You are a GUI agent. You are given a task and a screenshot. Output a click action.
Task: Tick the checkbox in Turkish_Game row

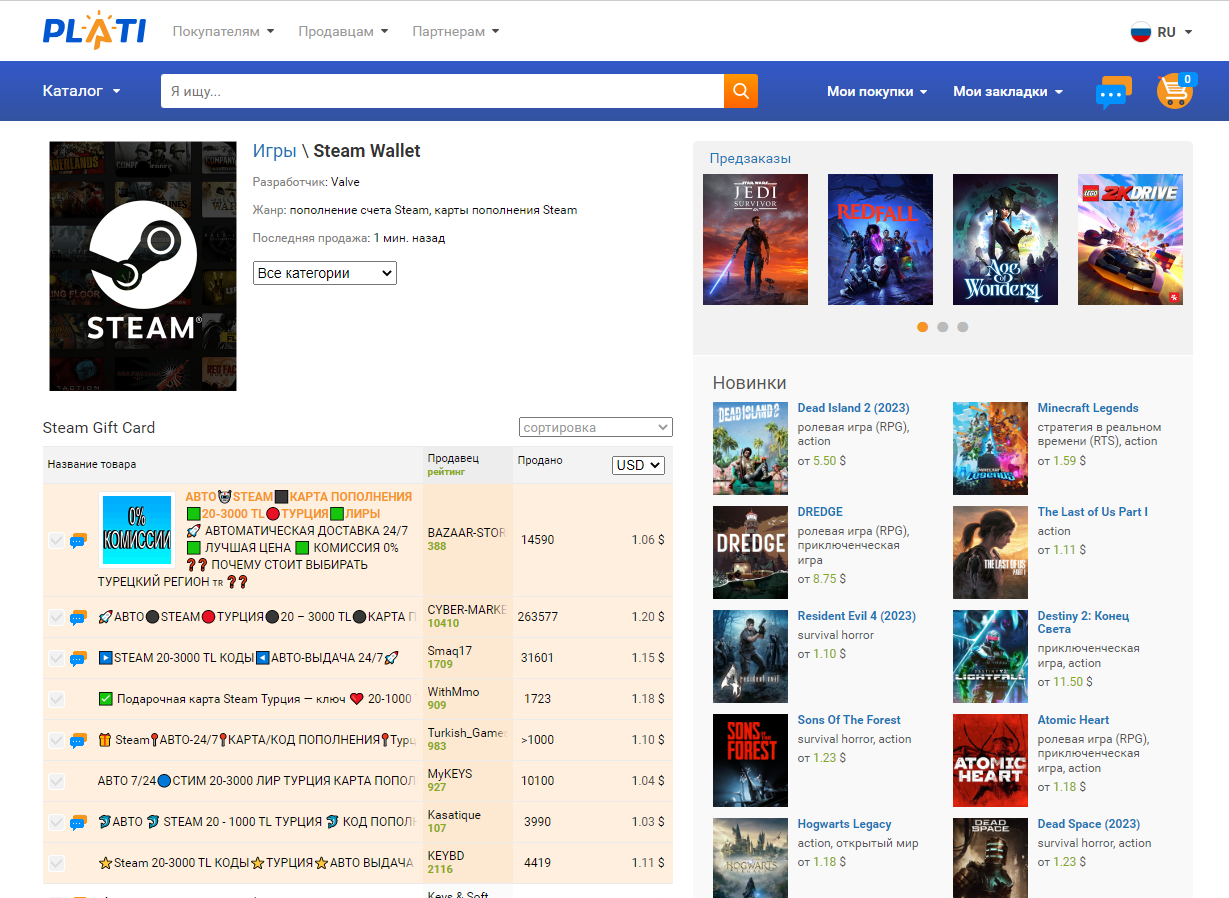57,741
